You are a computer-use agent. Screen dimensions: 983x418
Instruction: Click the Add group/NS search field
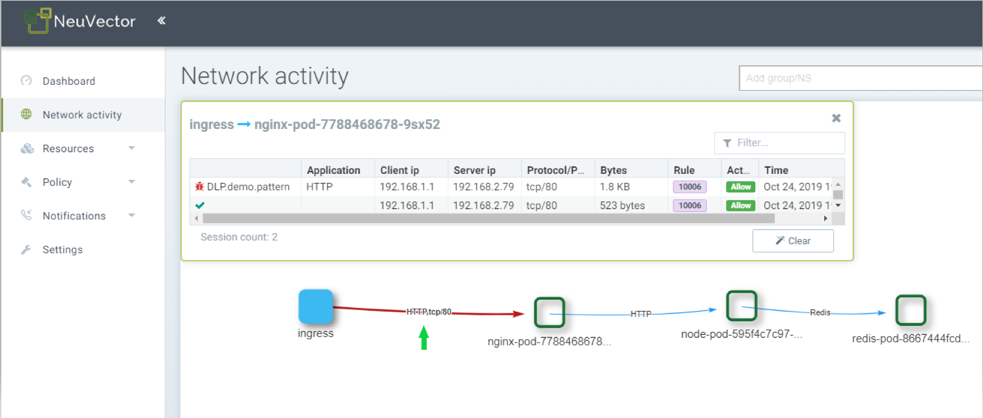click(860, 78)
